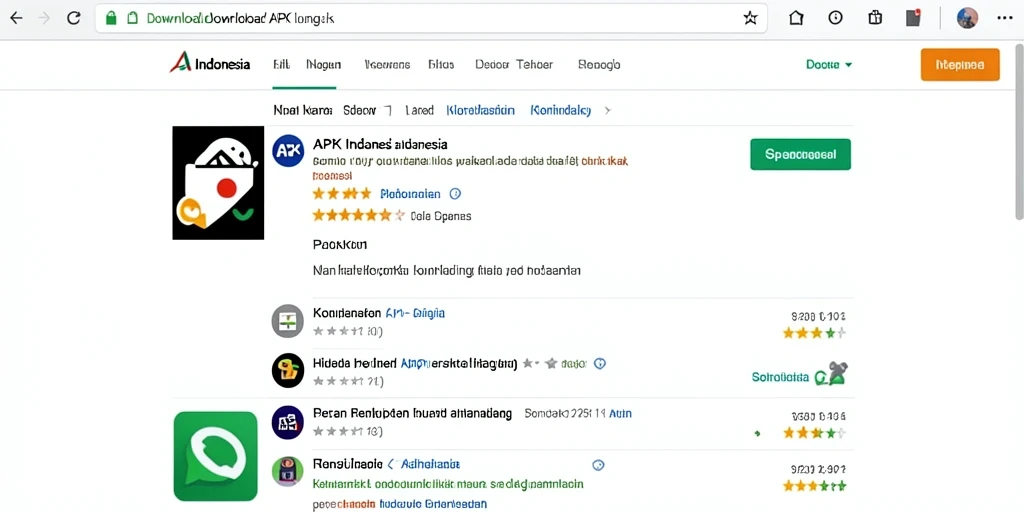Viewport: 1024px width, 512px height.
Task: Bookmark page using the star icon
Action: point(750,18)
